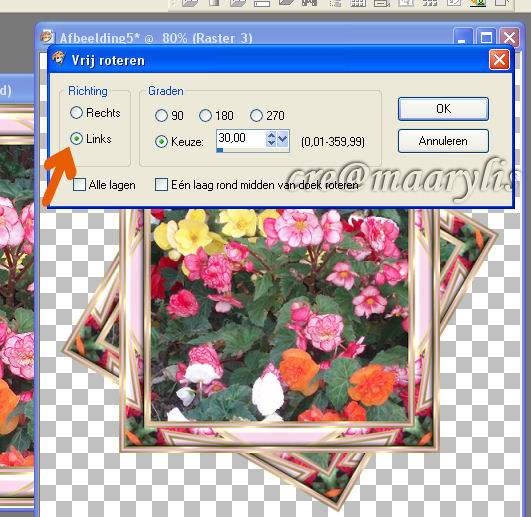Click the slider bar beneath the degrees field
This screenshot has height=517, width=531.
(253, 150)
